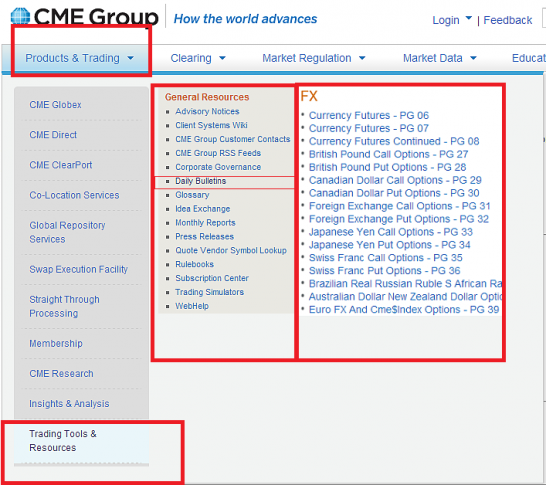Open Canadian Dollar Put Options - PG 30
This screenshot has width=546, height=485.
pos(394,193)
